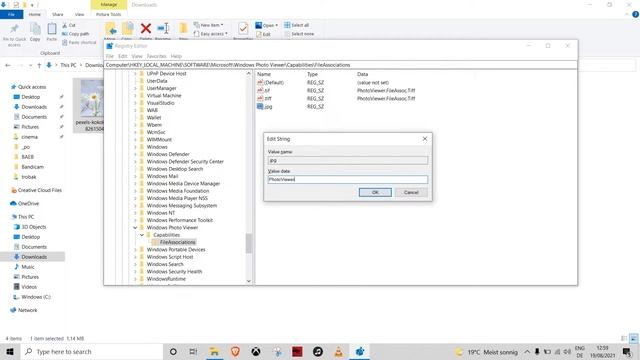Image resolution: width=640 pixels, height=360 pixels.
Task: Close the Edit String dialog with X
Action: coord(425,139)
